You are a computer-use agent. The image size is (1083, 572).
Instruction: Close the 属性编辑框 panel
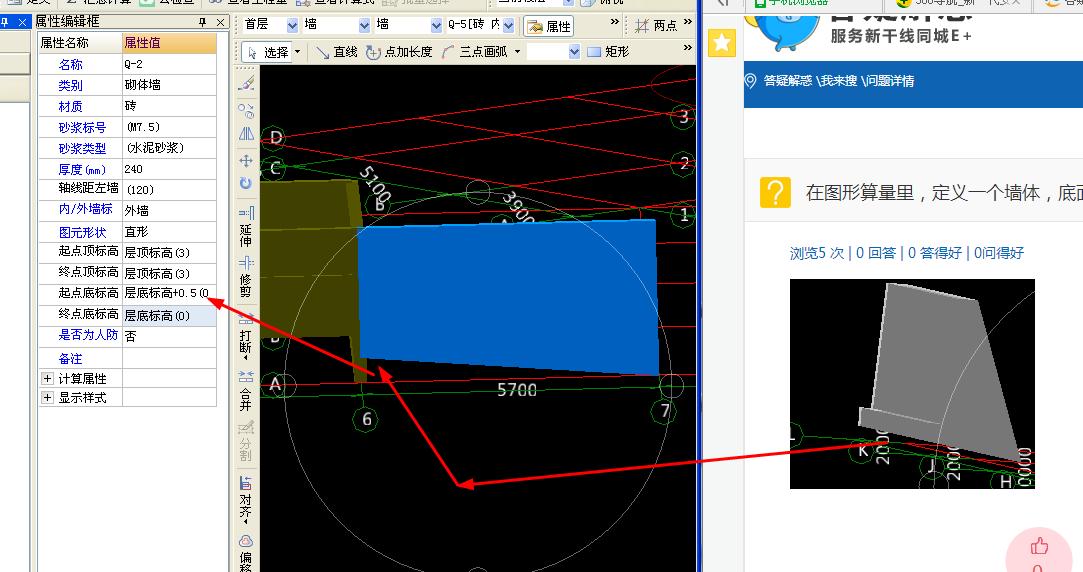pyautogui.click(x=220, y=22)
